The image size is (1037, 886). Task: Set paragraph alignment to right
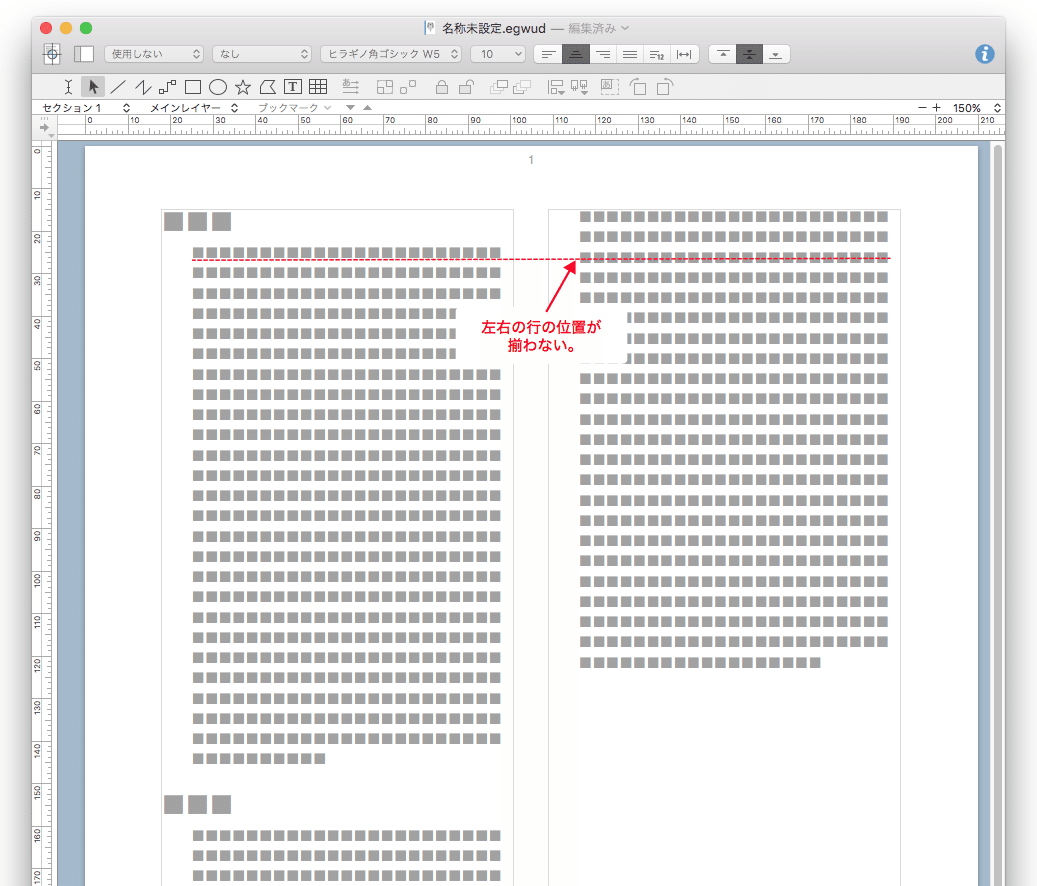click(x=602, y=54)
